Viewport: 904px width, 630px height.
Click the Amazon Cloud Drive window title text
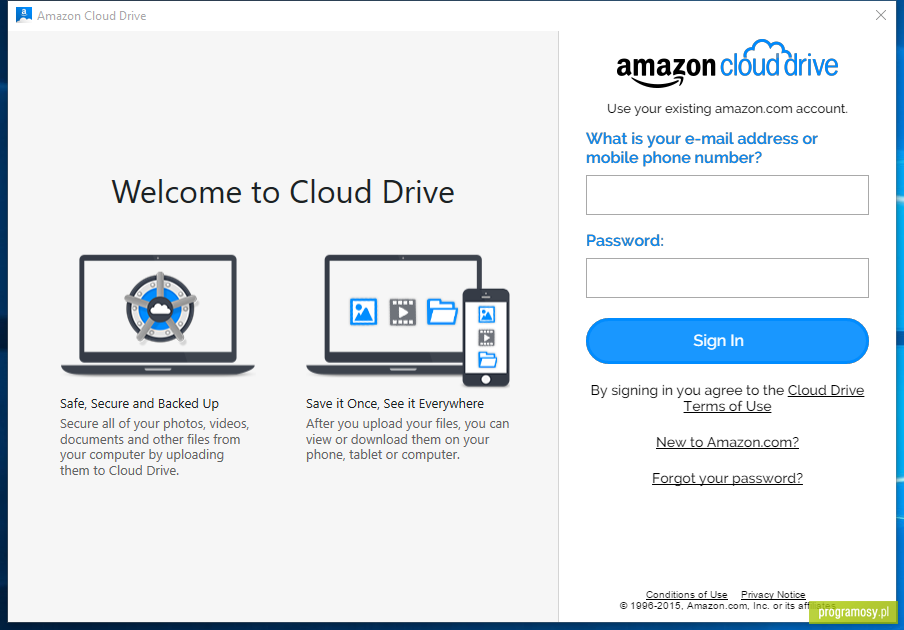(x=92, y=16)
